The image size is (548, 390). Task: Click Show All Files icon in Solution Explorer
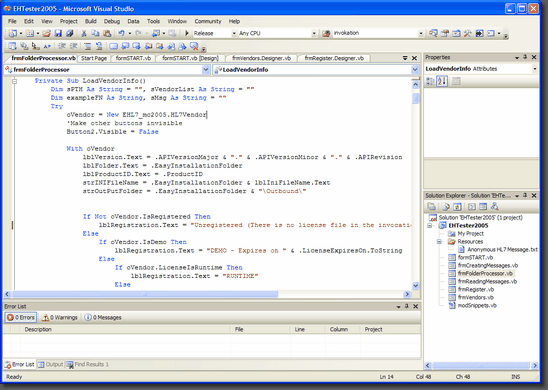coord(446,207)
